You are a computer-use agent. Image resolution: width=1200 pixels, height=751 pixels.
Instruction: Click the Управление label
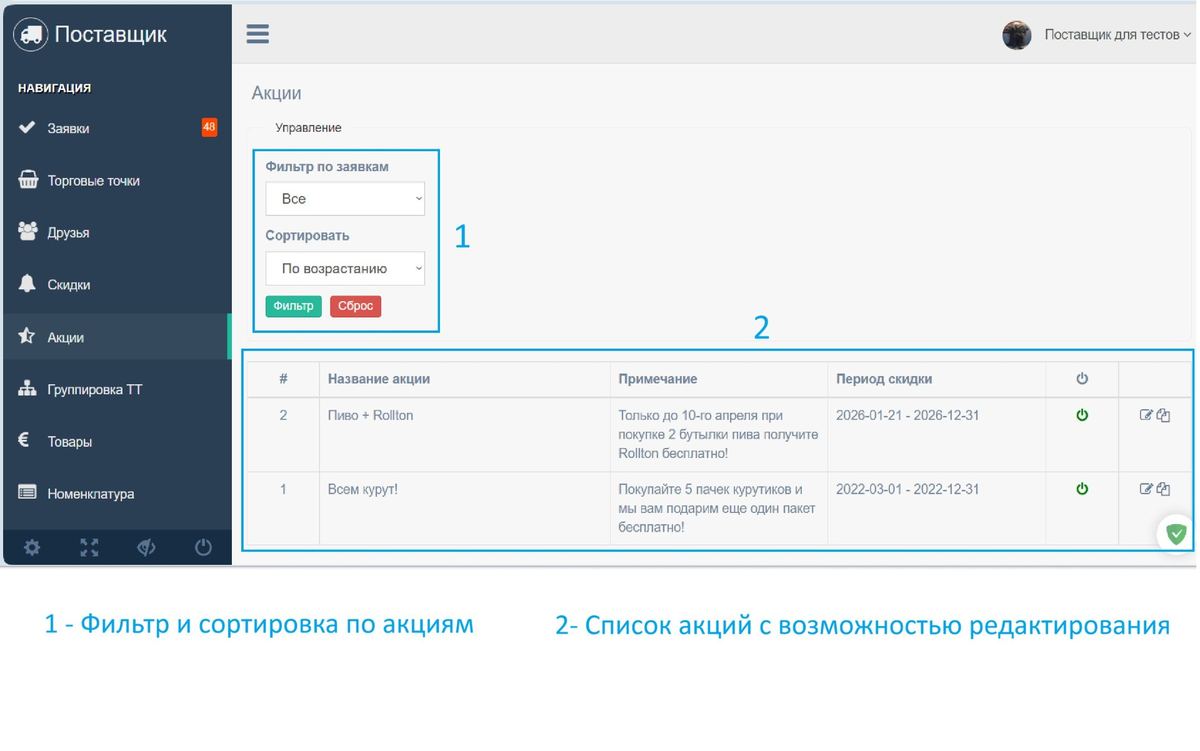pyautogui.click(x=308, y=128)
